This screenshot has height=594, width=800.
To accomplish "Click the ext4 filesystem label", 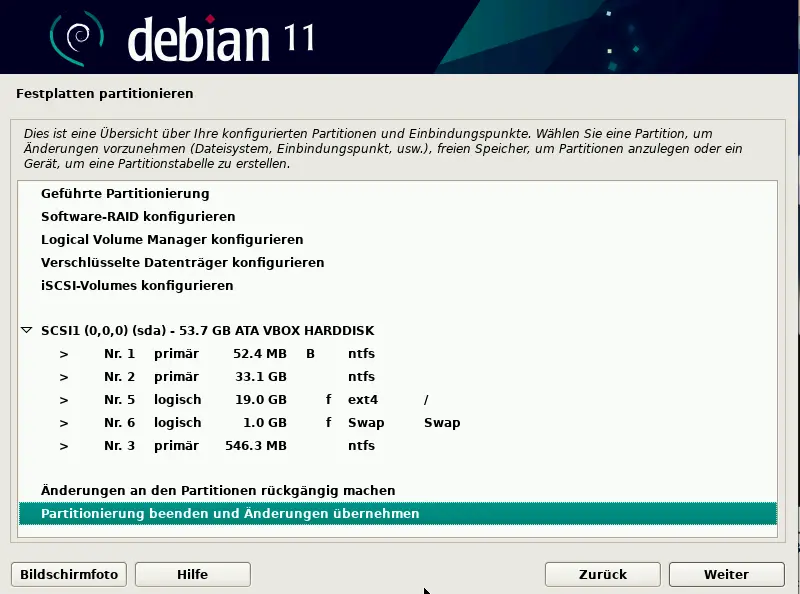I will (363, 400).
